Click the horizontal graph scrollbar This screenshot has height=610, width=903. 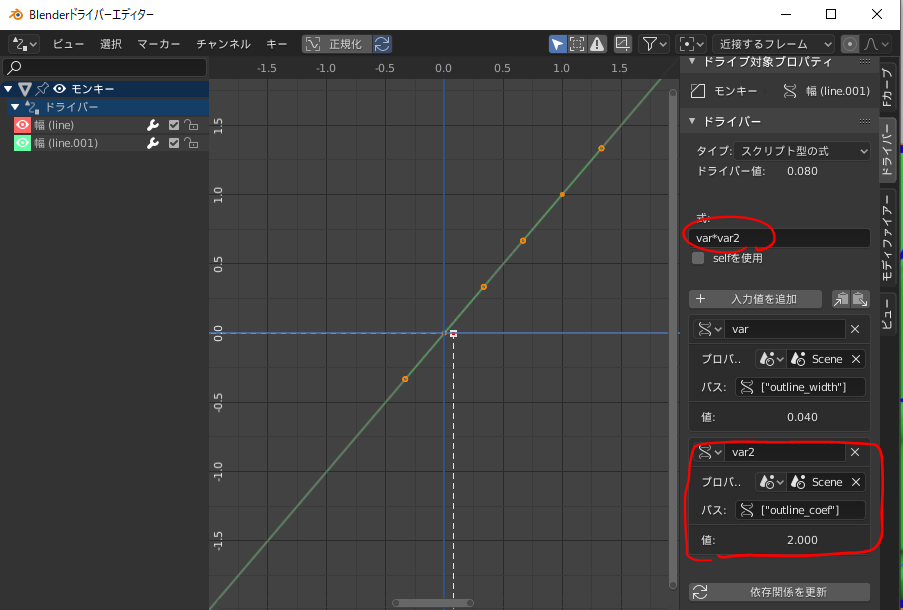click(x=433, y=603)
